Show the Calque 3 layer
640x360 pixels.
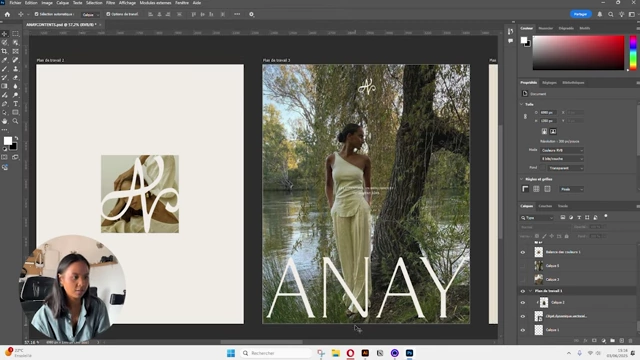523,280
